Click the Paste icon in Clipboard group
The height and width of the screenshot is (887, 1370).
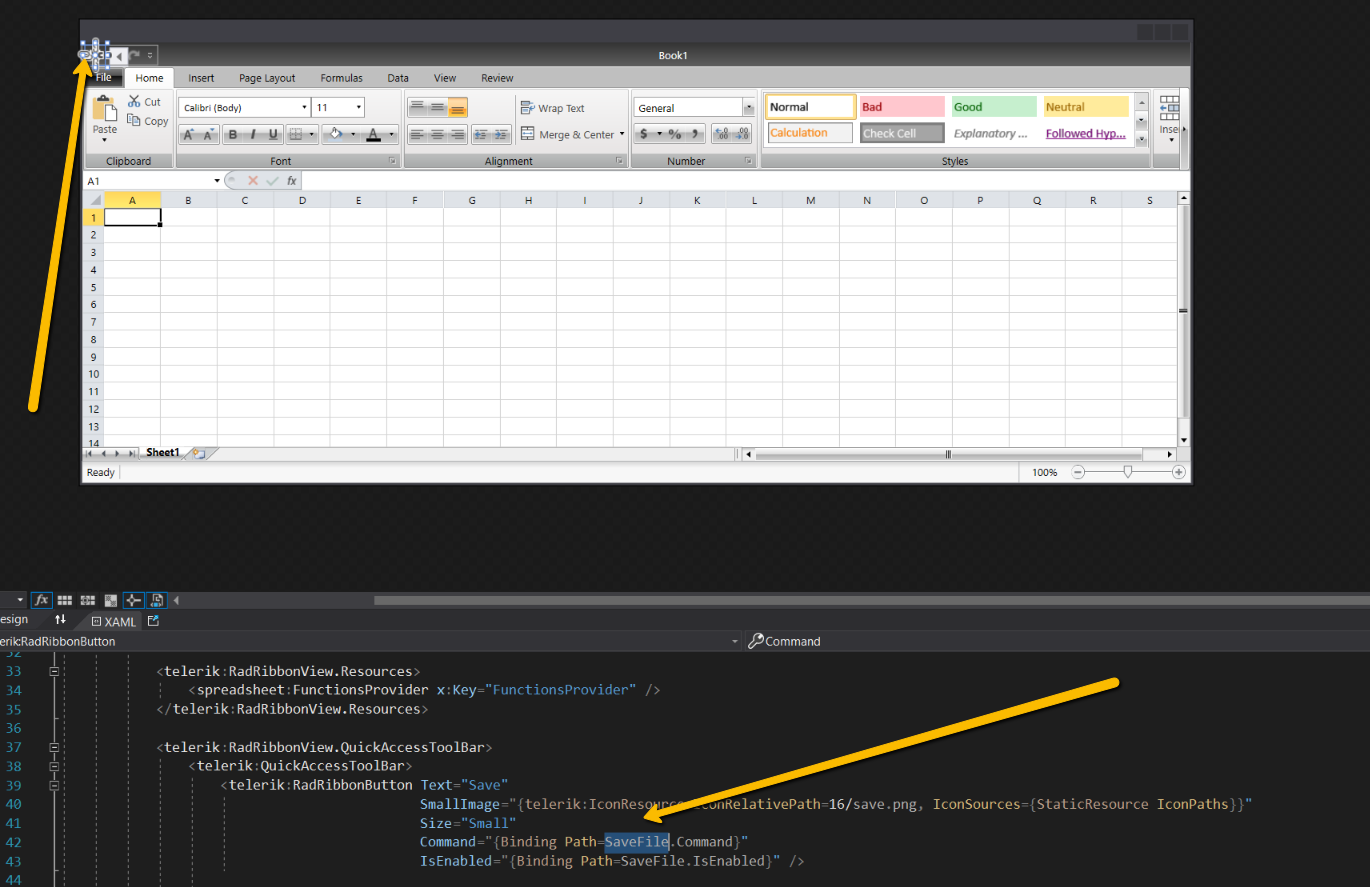pos(105,110)
